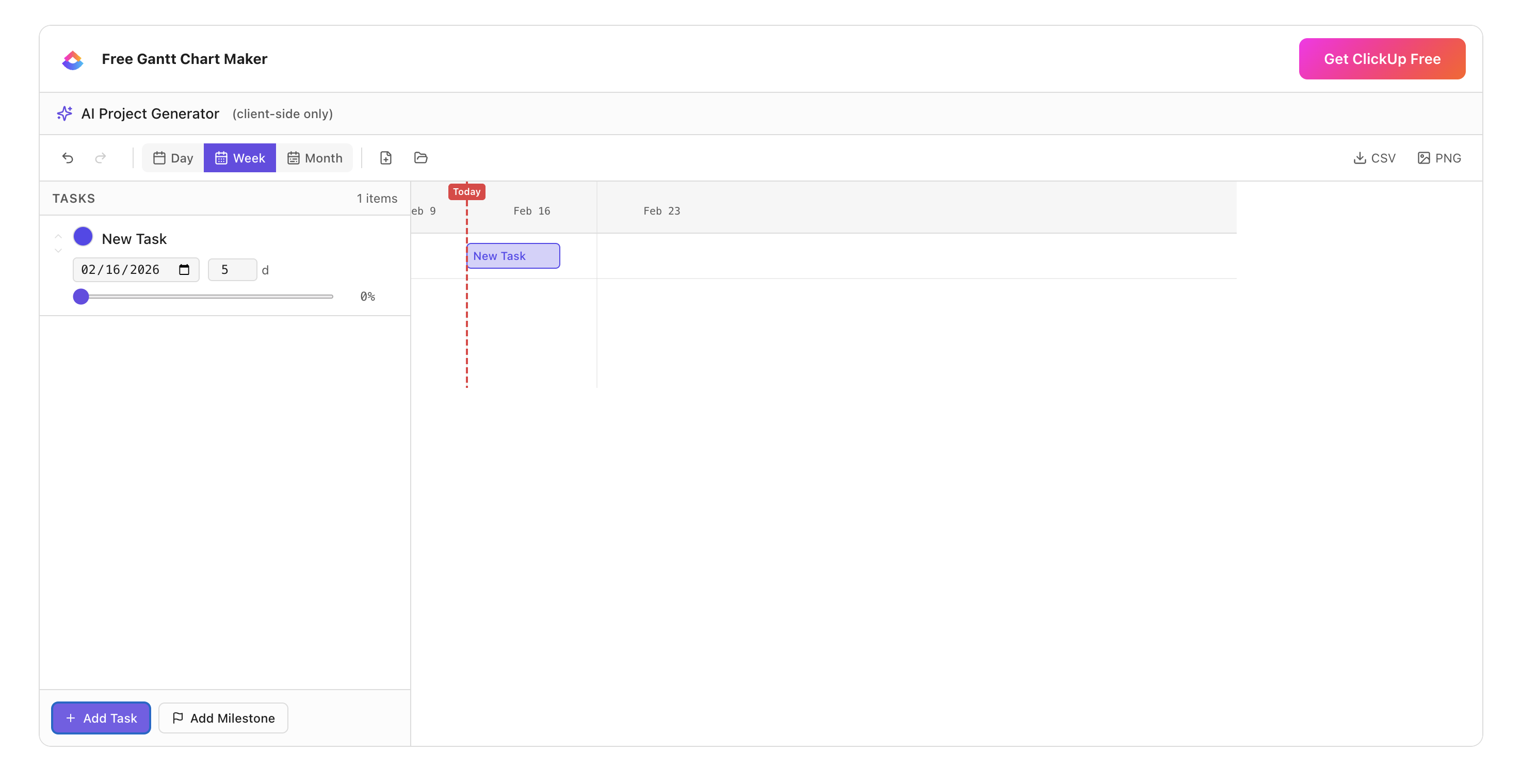Image resolution: width=1521 pixels, height=784 pixels.
Task: Adjust the task progress slider
Action: pos(82,297)
